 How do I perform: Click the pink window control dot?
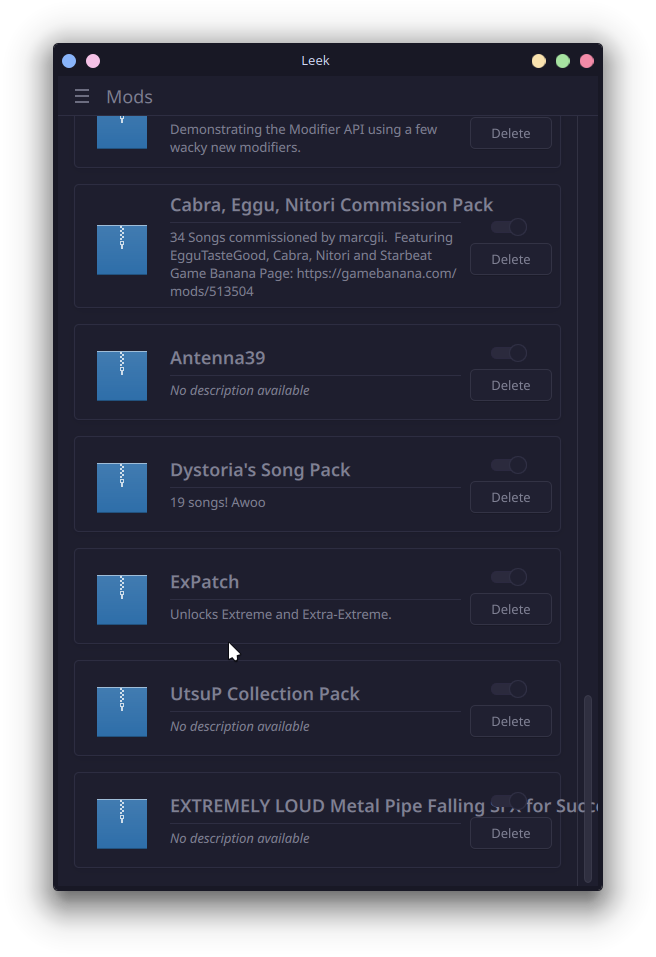[x=93, y=61]
